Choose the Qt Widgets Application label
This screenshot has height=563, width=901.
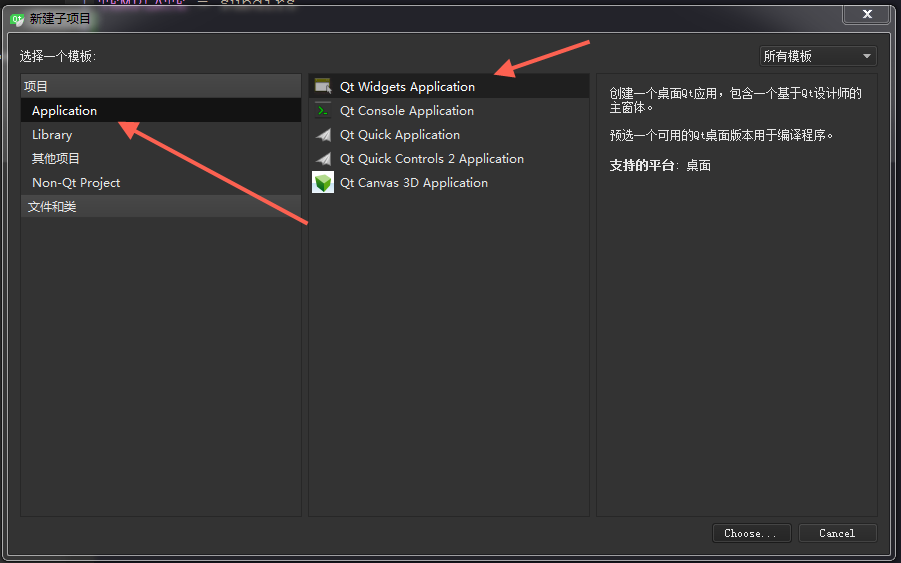coord(407,87)
